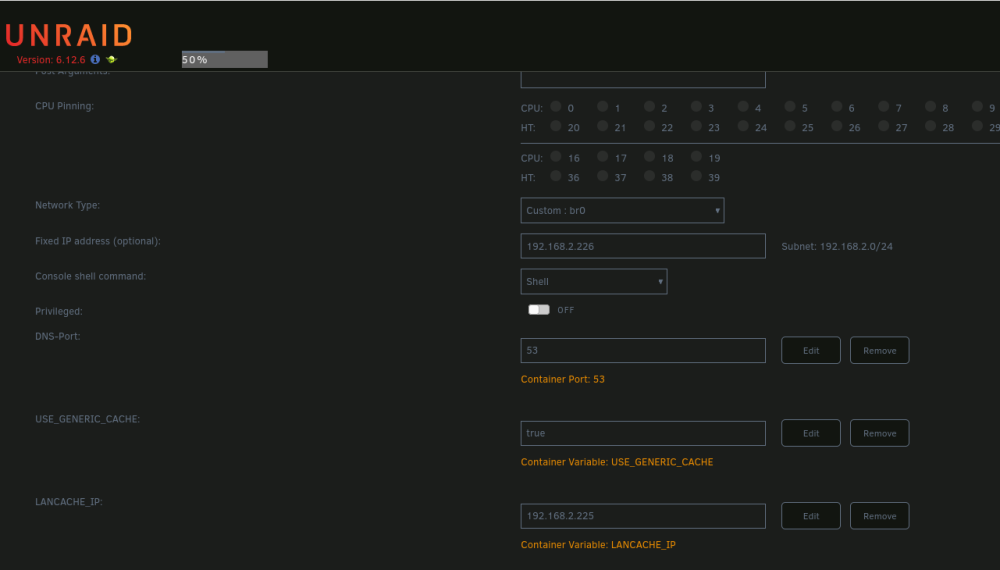Select CPU 18 pinning checkbox
Viewport: 1000px width, 570px height.
[x=649, y=156]
